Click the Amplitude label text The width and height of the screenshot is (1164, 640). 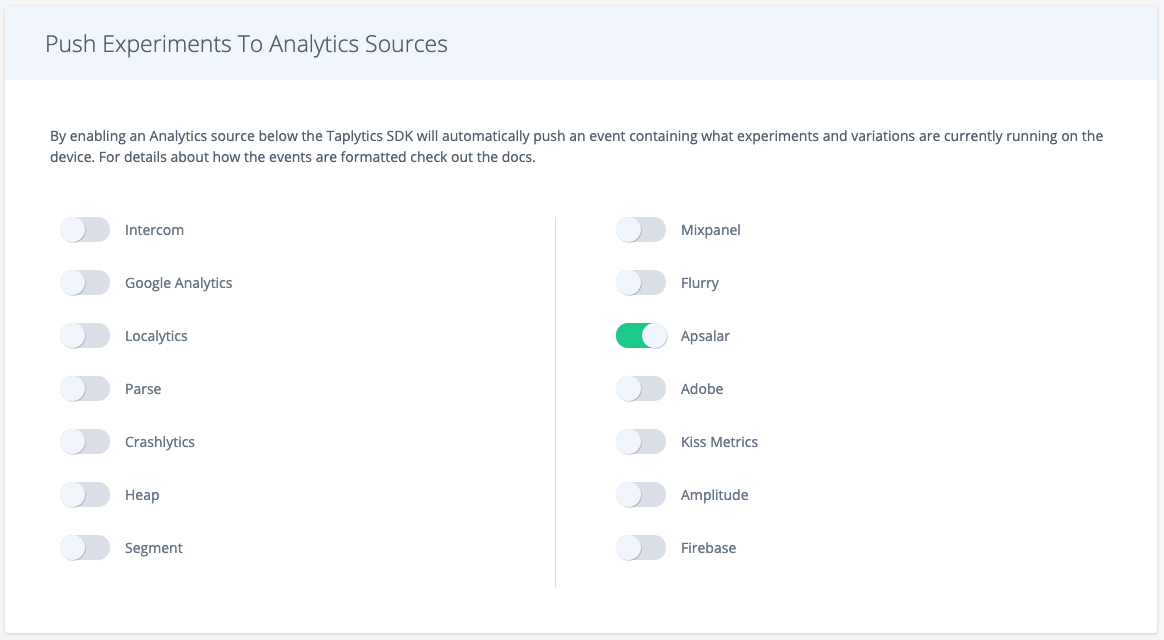(714, 495)
